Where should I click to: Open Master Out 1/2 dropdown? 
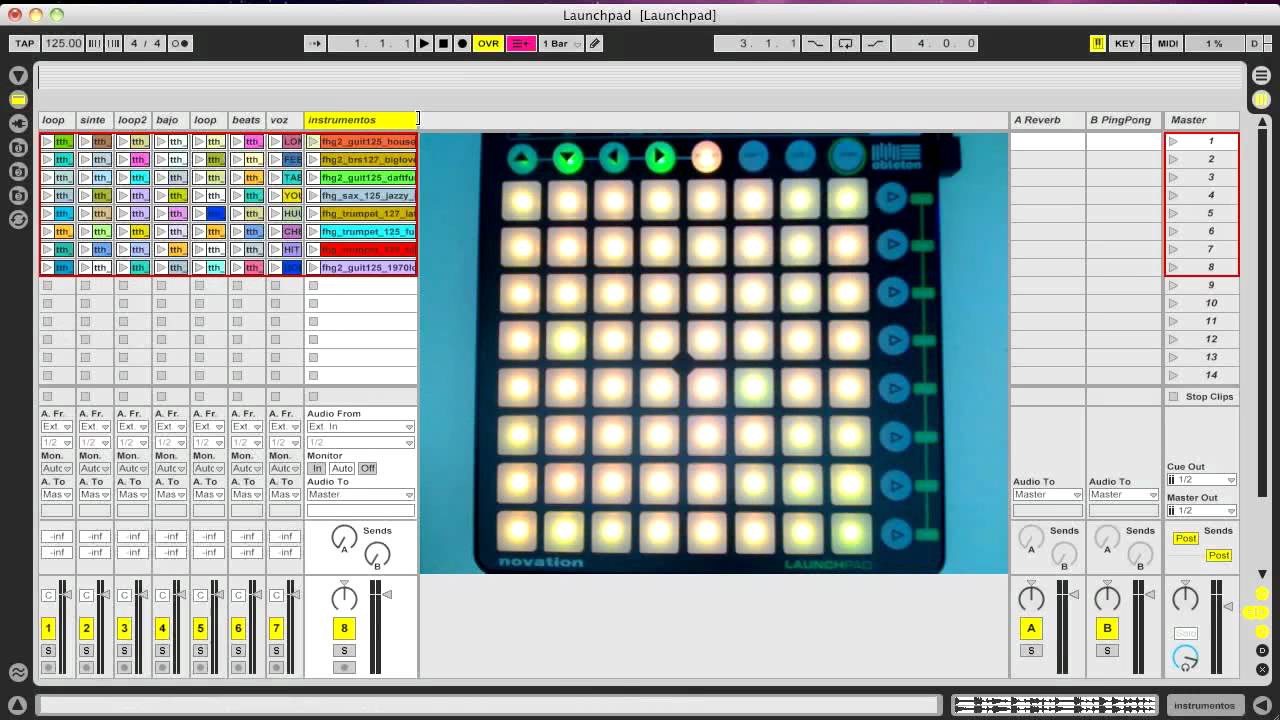tap(1202, 511)
